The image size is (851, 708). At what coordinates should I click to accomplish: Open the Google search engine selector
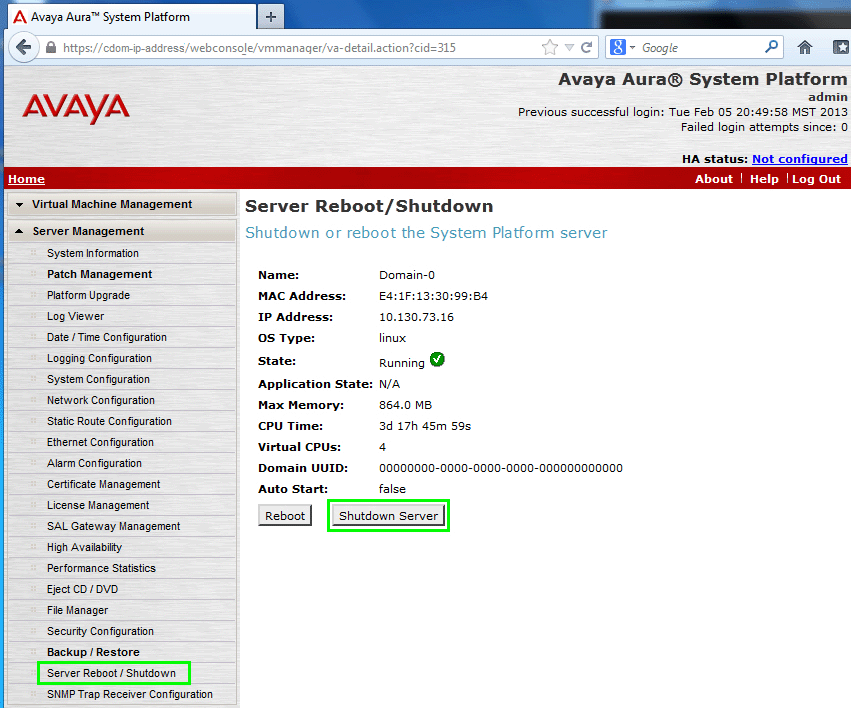(622, 48)
